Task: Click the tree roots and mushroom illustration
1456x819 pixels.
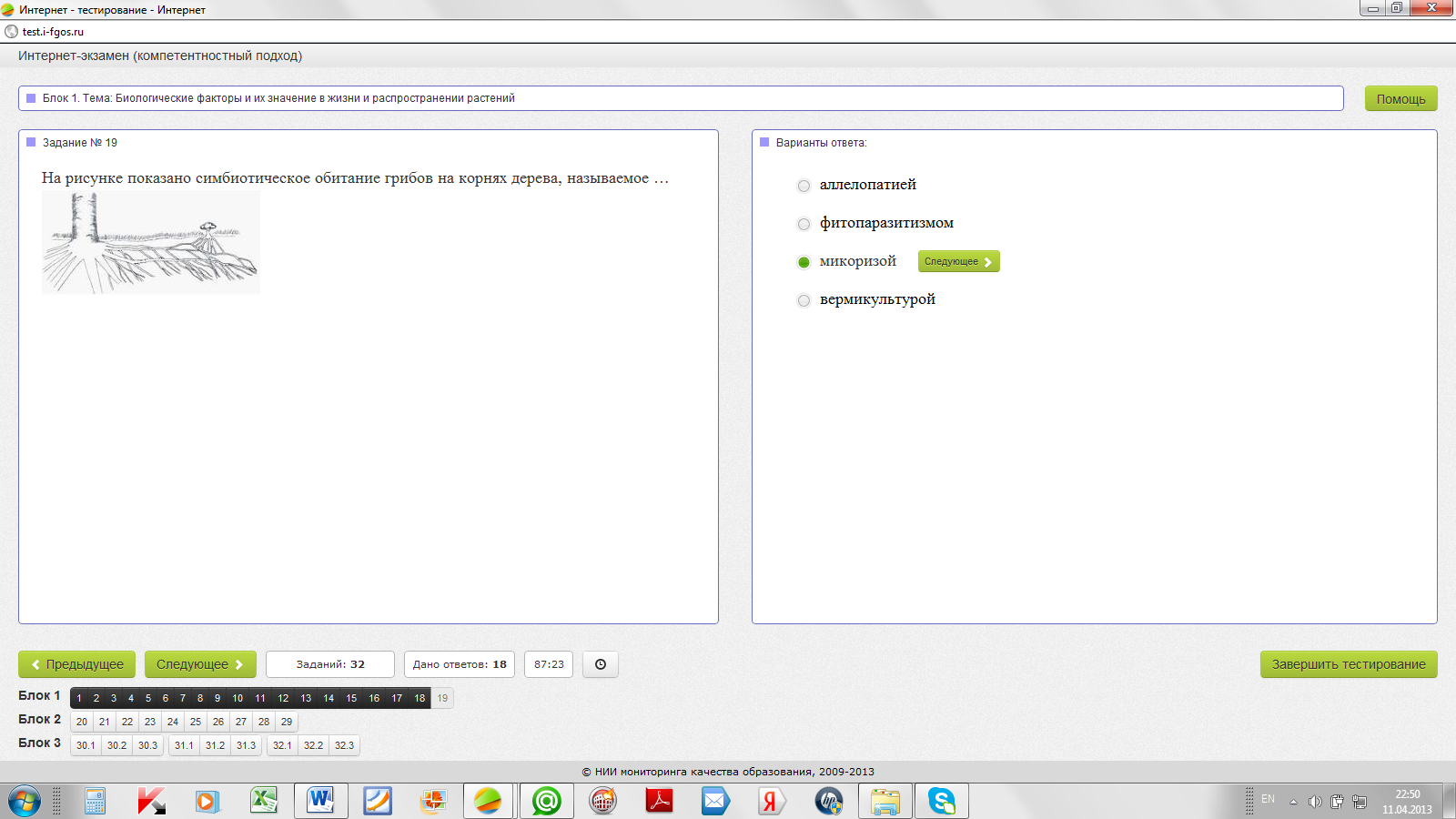Action: click(x=151, y=243)
